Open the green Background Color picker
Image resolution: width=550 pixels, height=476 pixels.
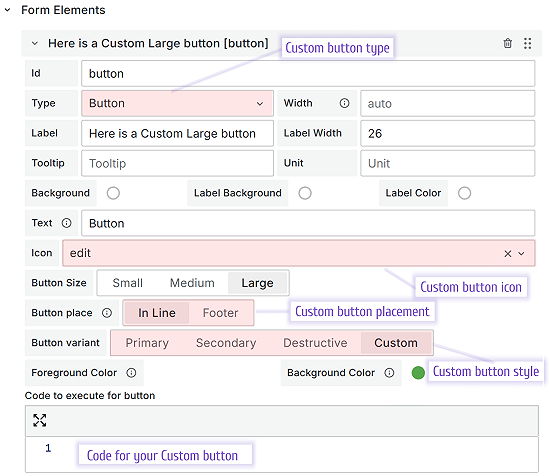pos(418,373)
